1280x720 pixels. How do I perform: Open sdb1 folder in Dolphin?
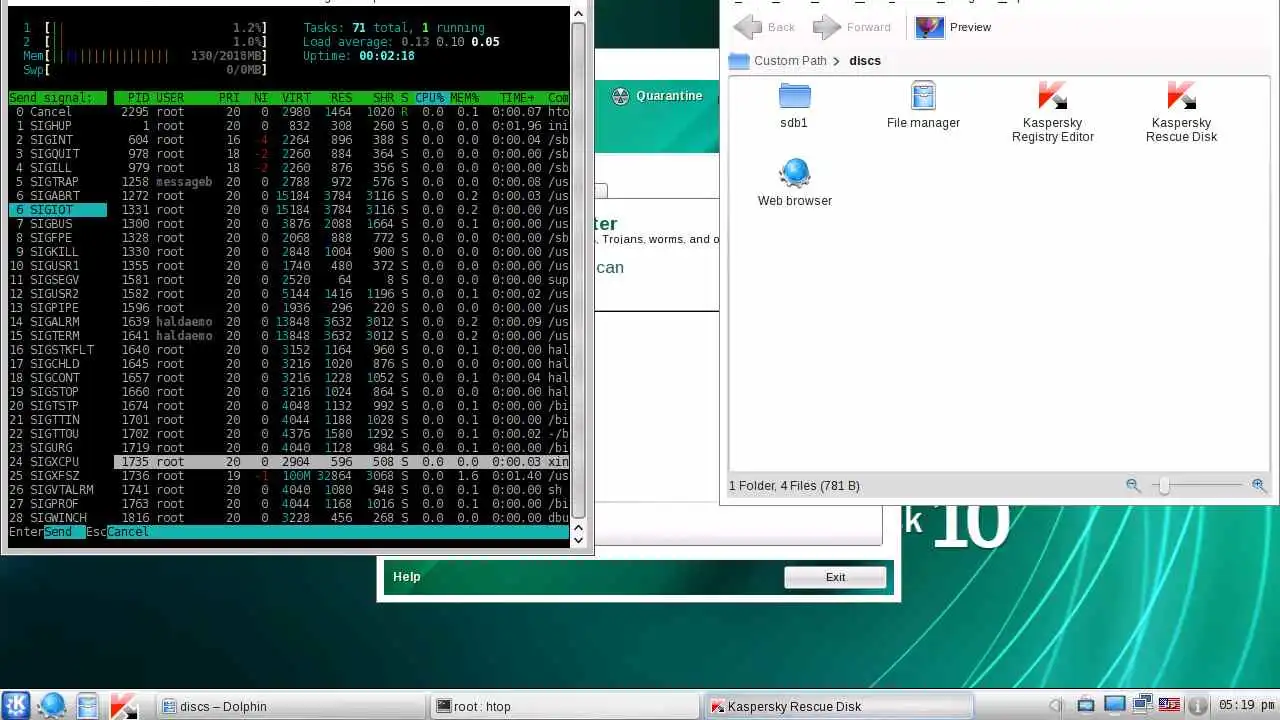pyautogui.click(x=794, y=106)
